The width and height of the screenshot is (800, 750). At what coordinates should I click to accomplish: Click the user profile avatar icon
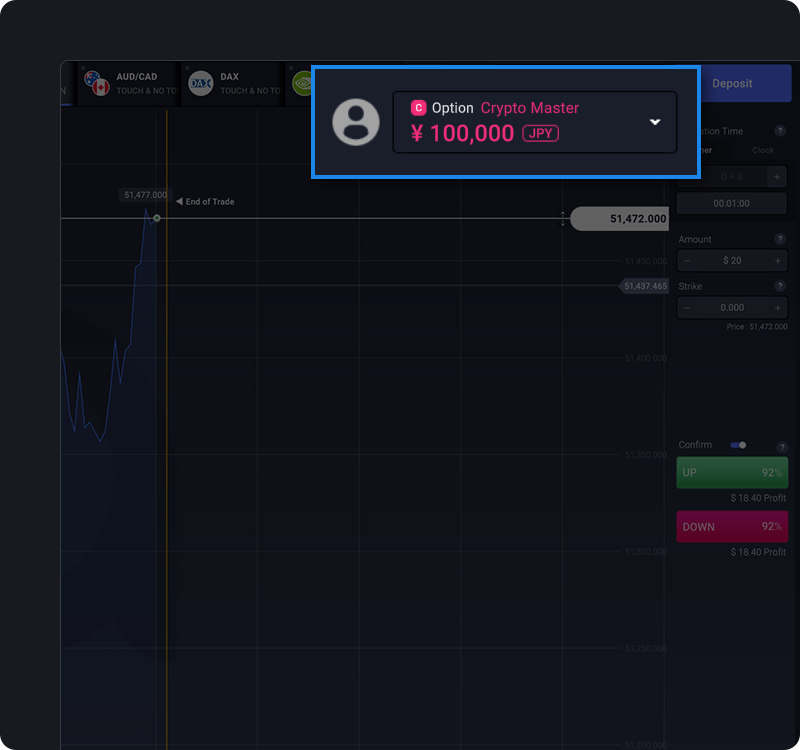(356, 122)
